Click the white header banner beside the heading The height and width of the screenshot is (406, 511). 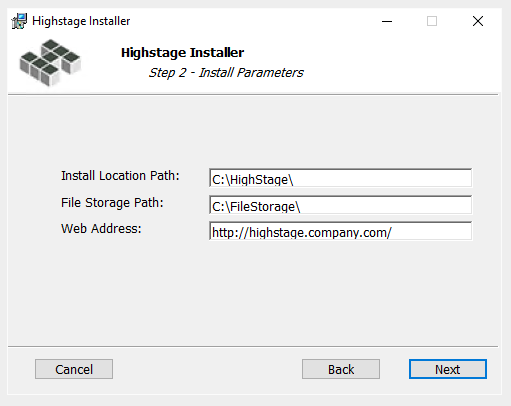tap(400, 62)
